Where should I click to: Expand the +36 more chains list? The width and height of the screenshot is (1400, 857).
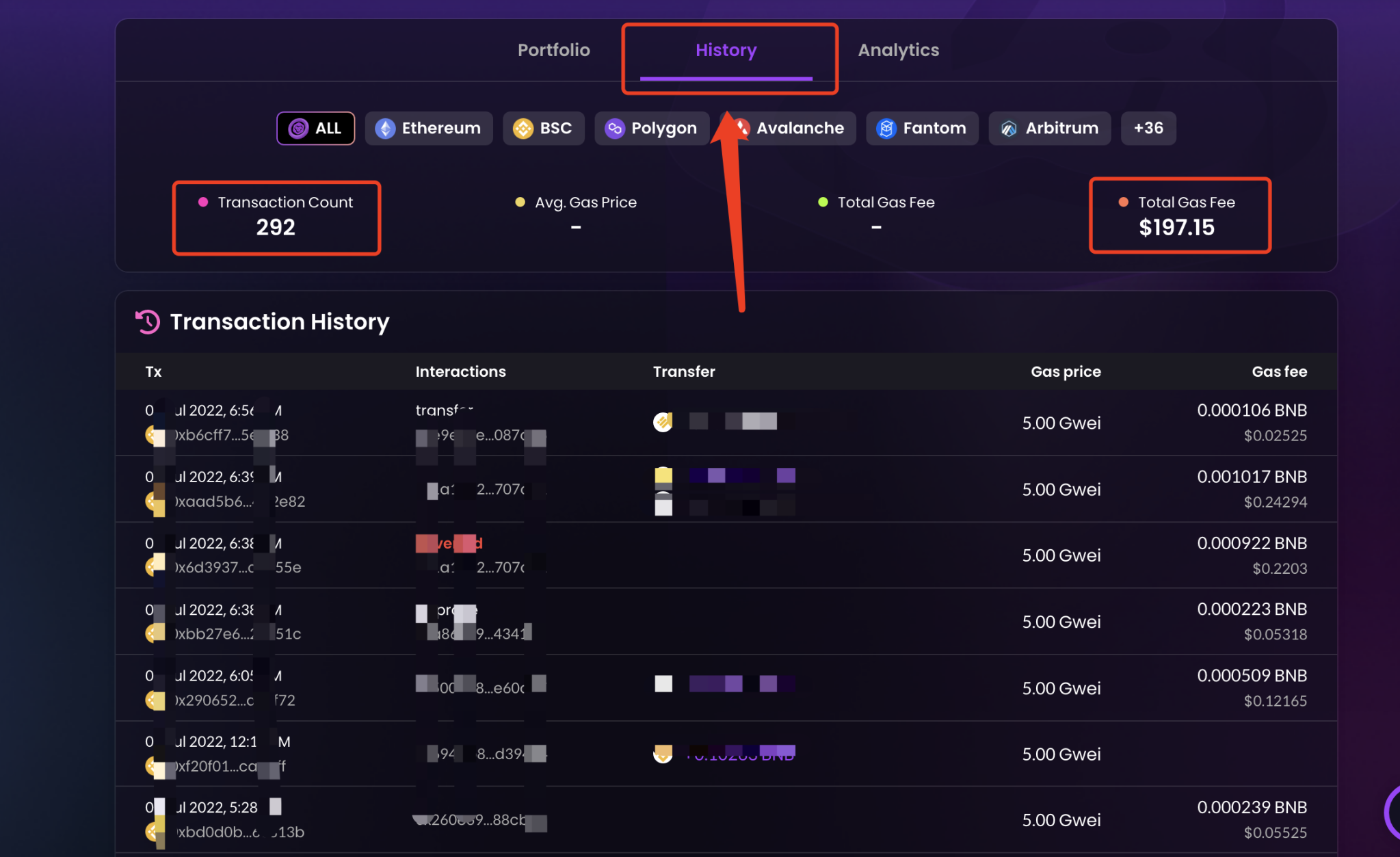(1148, 129)
